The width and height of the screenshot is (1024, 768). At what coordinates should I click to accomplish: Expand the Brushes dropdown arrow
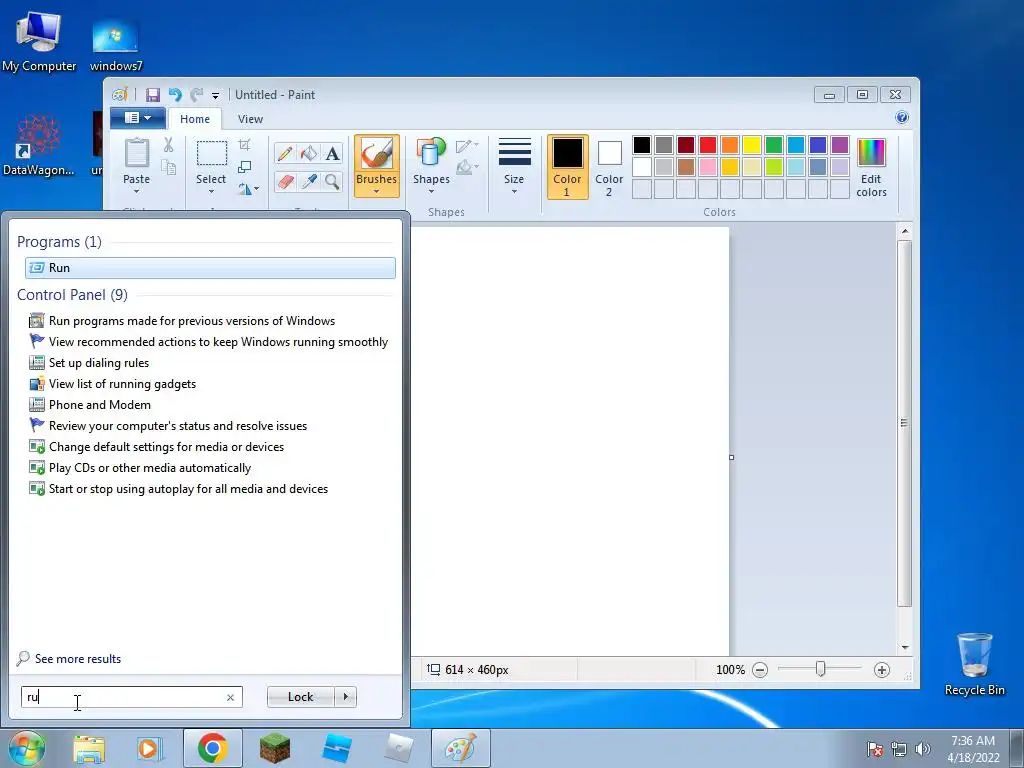tap(377, 191)
